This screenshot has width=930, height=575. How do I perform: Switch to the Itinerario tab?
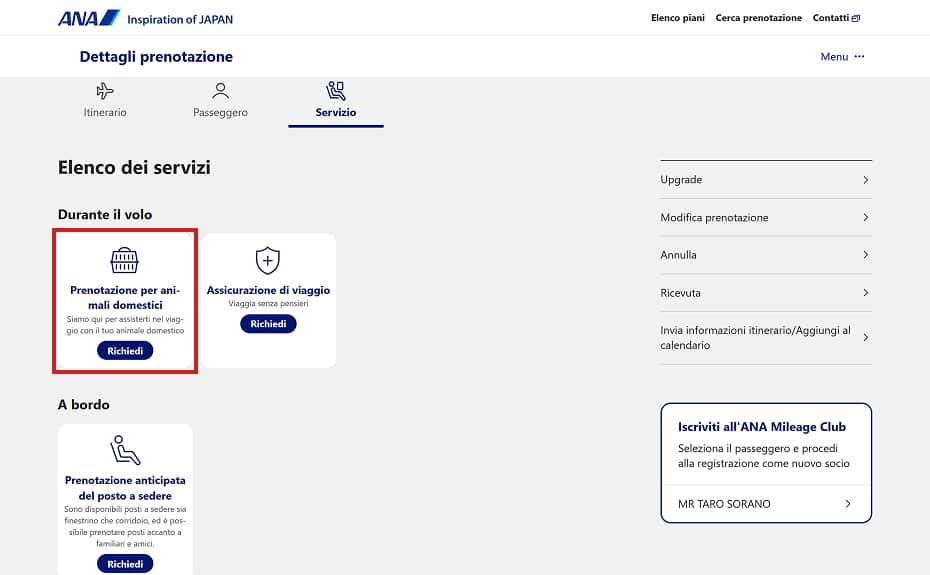click(105, 112)
